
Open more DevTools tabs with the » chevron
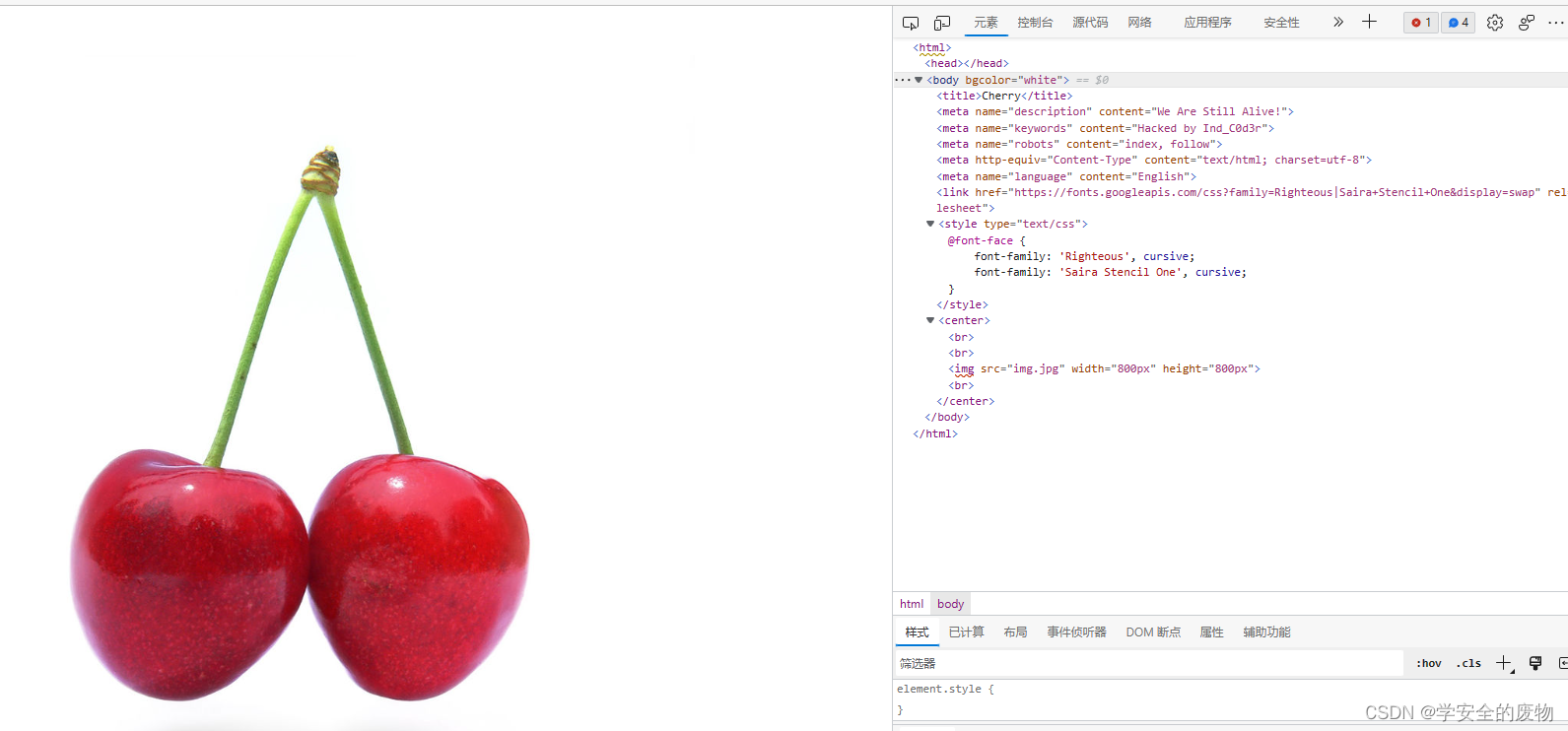(x=1337, y=22)
